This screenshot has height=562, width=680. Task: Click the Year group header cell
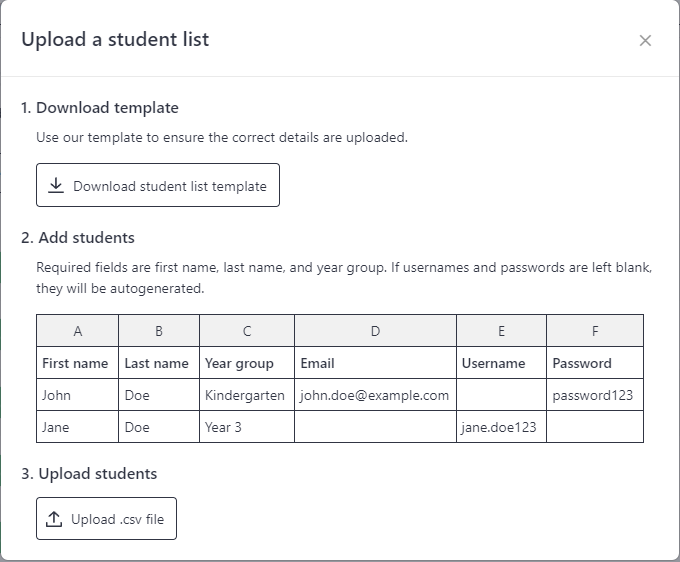click(247, 363)
